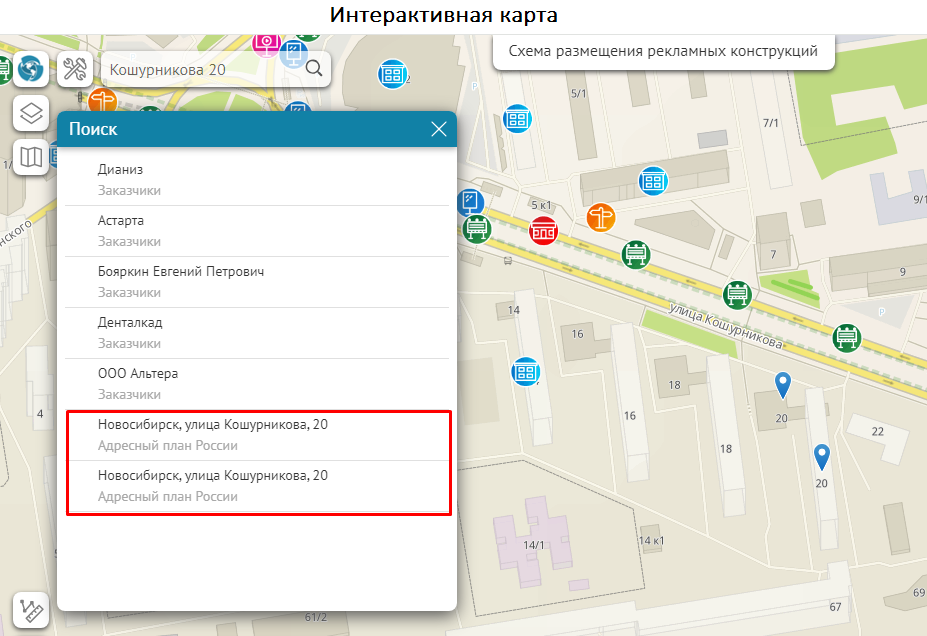Choose the ООО Альтера result
This screenshot has height=636, width=927.
tap(256, 383)
